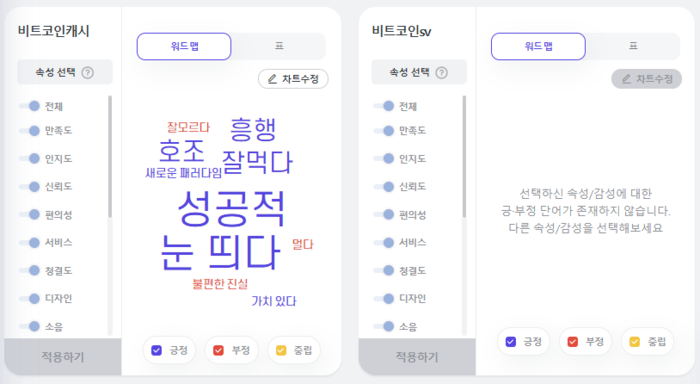This screenshot has height=384, width=700.
Task: Click 적용하기 button in 비트코인캐시 panel
Action: coord(63,357)
